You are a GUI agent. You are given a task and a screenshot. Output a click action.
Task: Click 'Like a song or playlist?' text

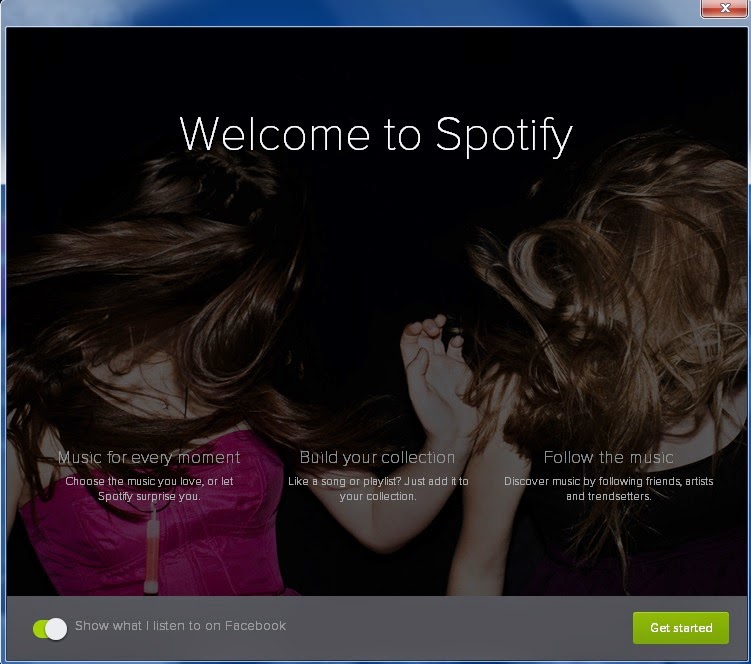tap(344, 481)
